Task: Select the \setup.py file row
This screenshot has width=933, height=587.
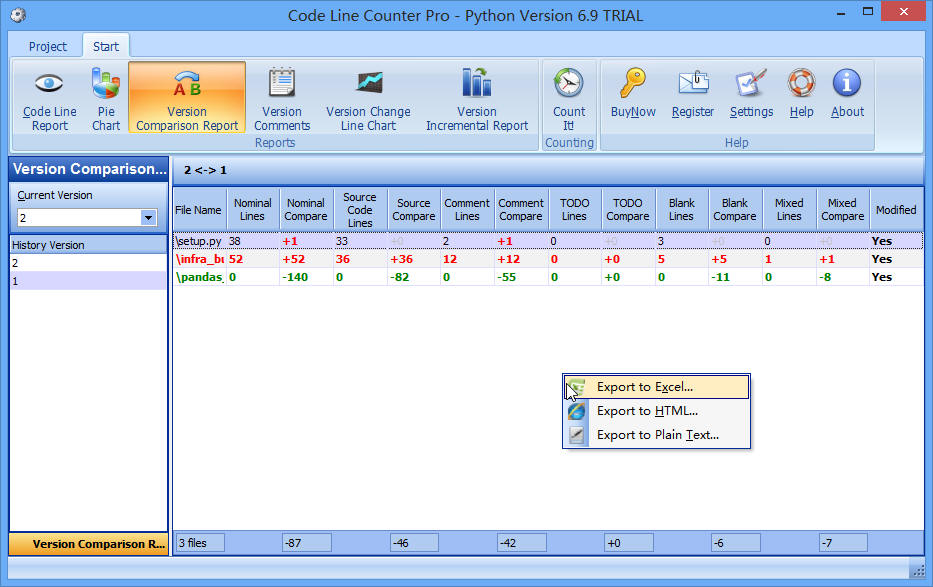Action: (x=548, y=241)
